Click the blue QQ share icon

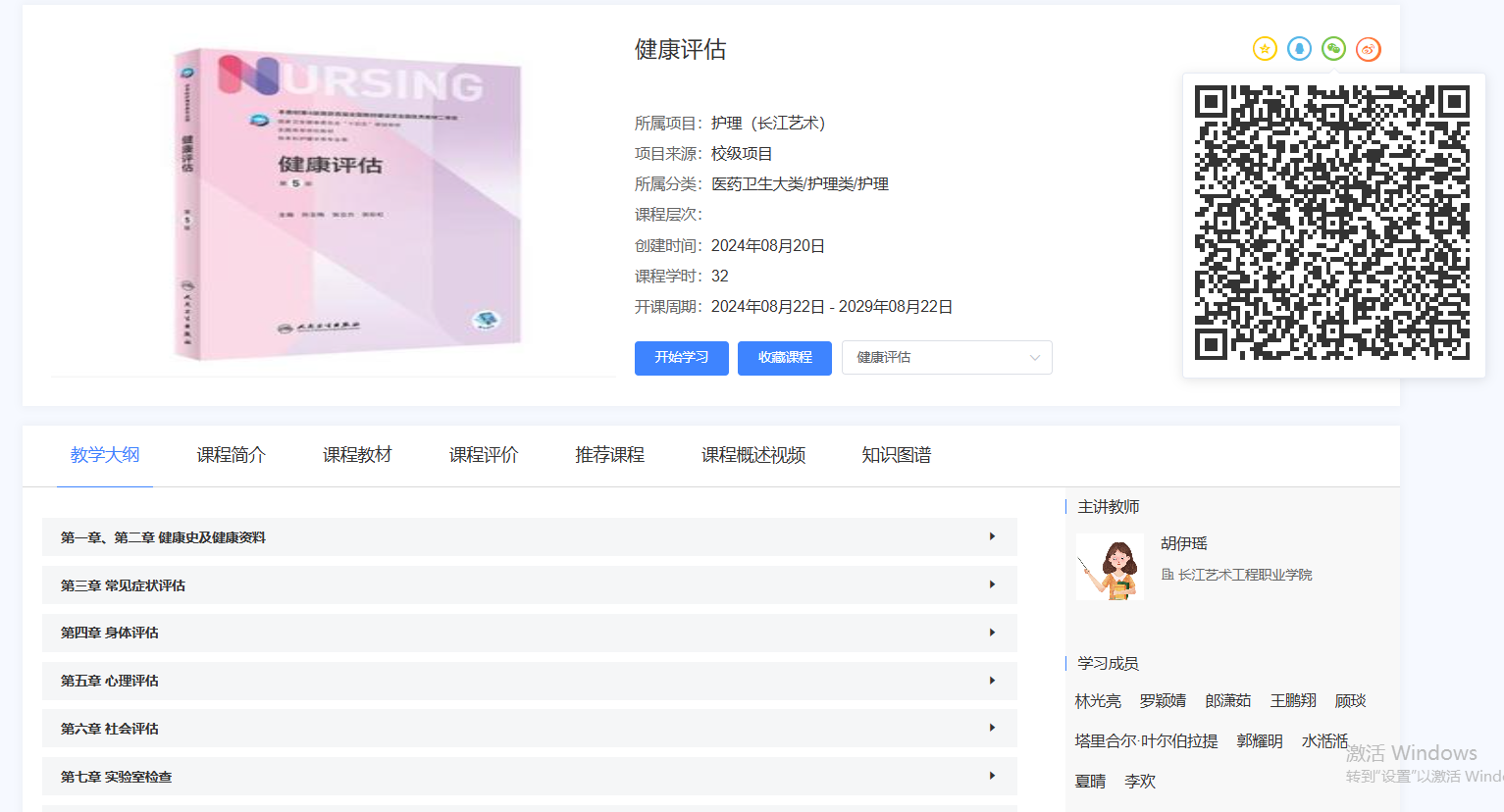coord(1299,49)
